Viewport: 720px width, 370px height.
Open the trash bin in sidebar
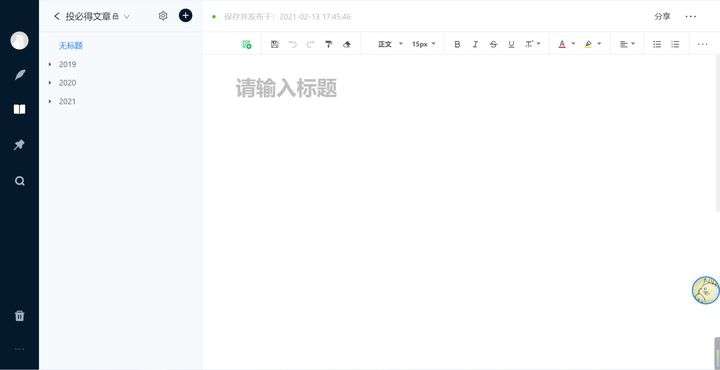pyautogui.click(x=19, y=316)
